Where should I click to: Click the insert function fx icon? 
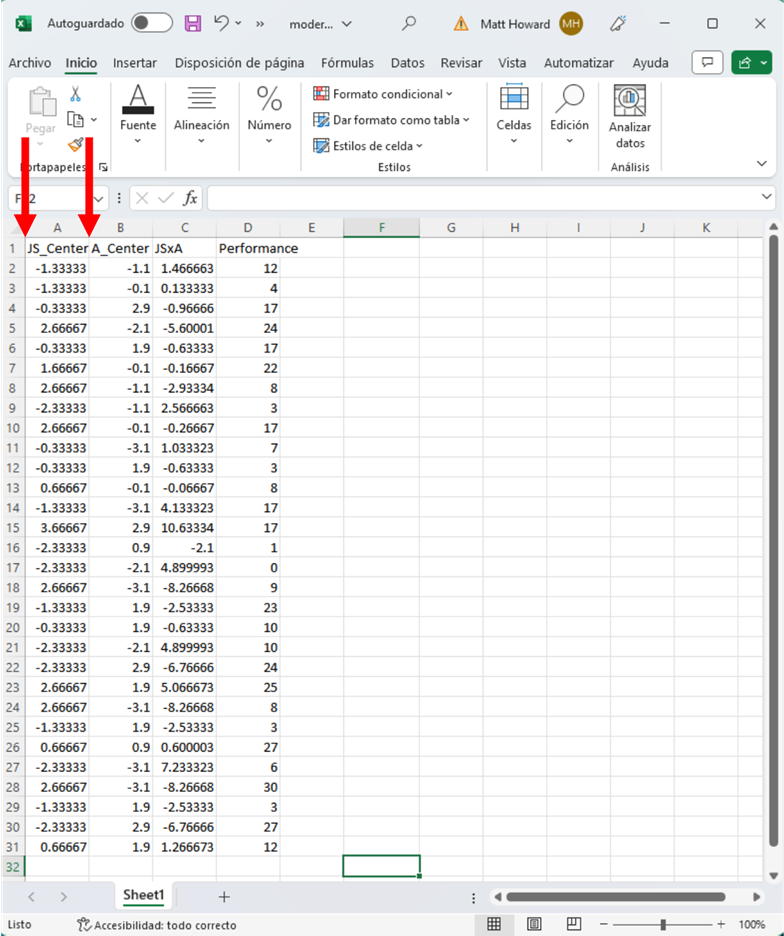(x=189, y=198)
